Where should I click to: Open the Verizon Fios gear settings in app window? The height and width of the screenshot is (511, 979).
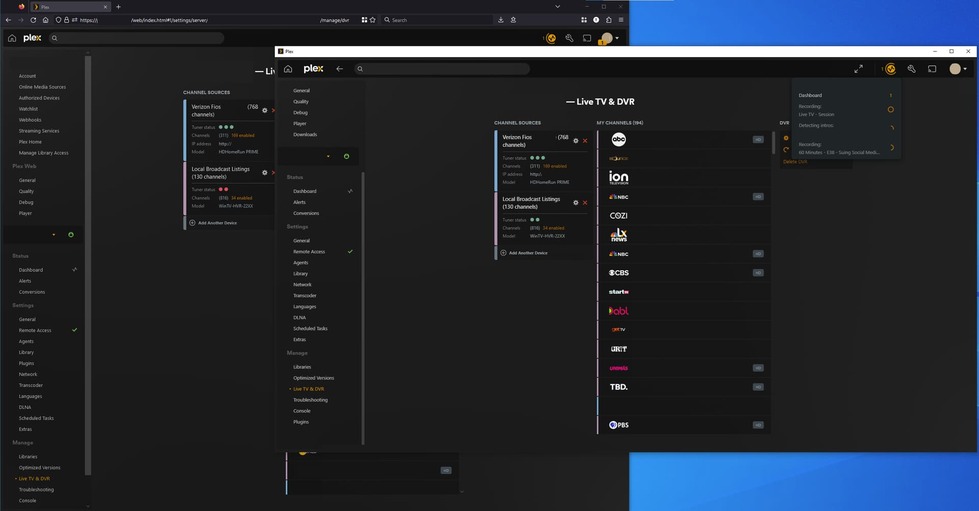click(576, 141)
